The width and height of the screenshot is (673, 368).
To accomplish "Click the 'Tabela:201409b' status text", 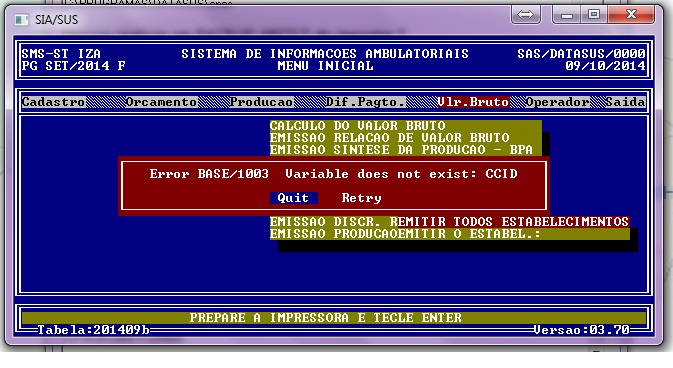I will click(x=94, y=330).
